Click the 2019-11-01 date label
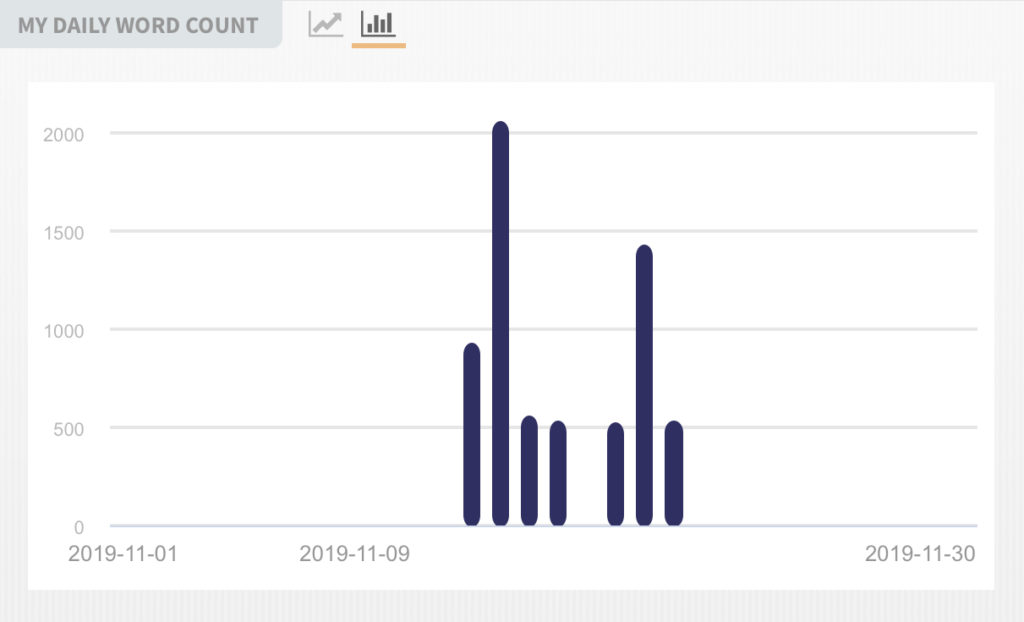This screenshot has width=1024, height=622. [123, 553]
